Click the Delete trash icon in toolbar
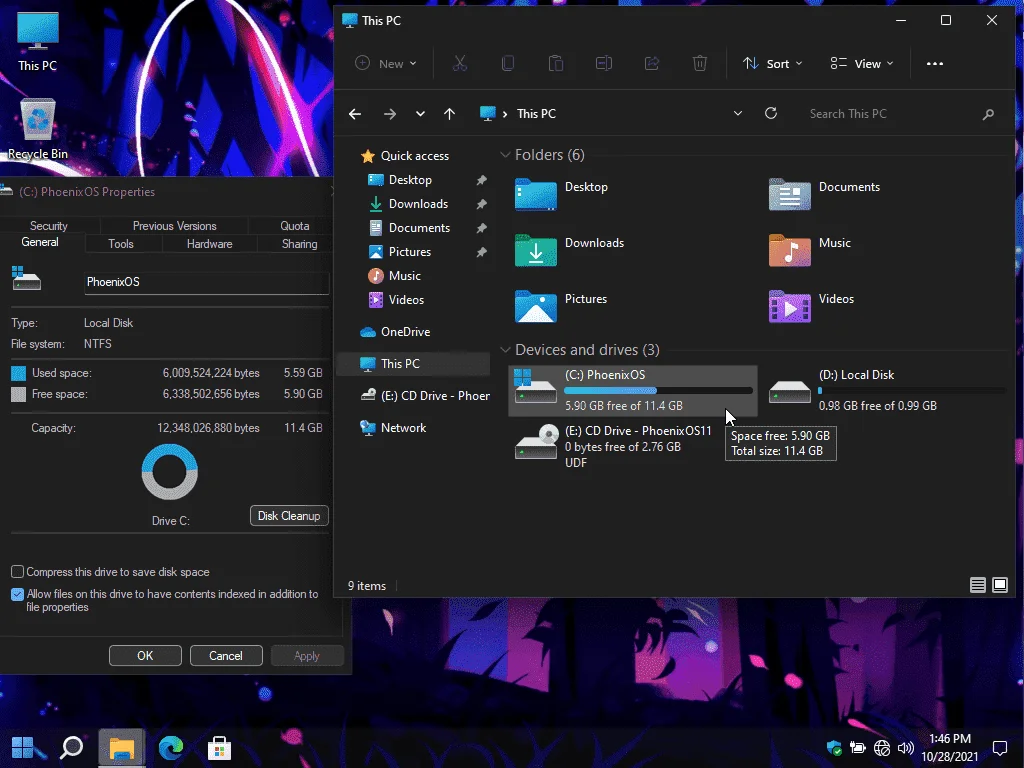The width and height of the screenshot is (1024, 768). pyautogui.click(x=699, y=63)
